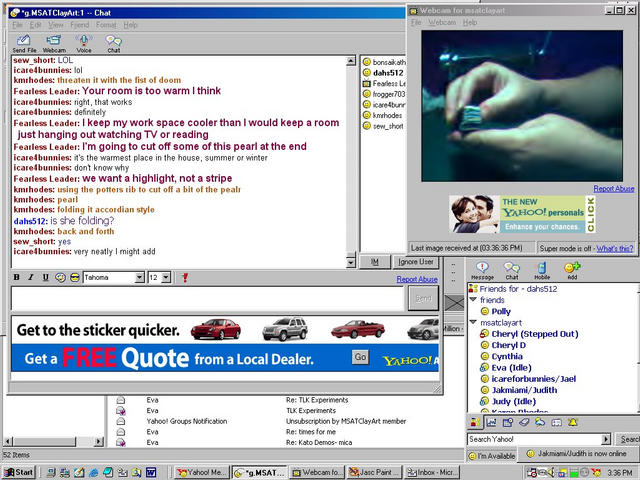640x480 pixels.
Task: Click the Mobile phone icon in Messenger
Action: (x=542, y=271)
